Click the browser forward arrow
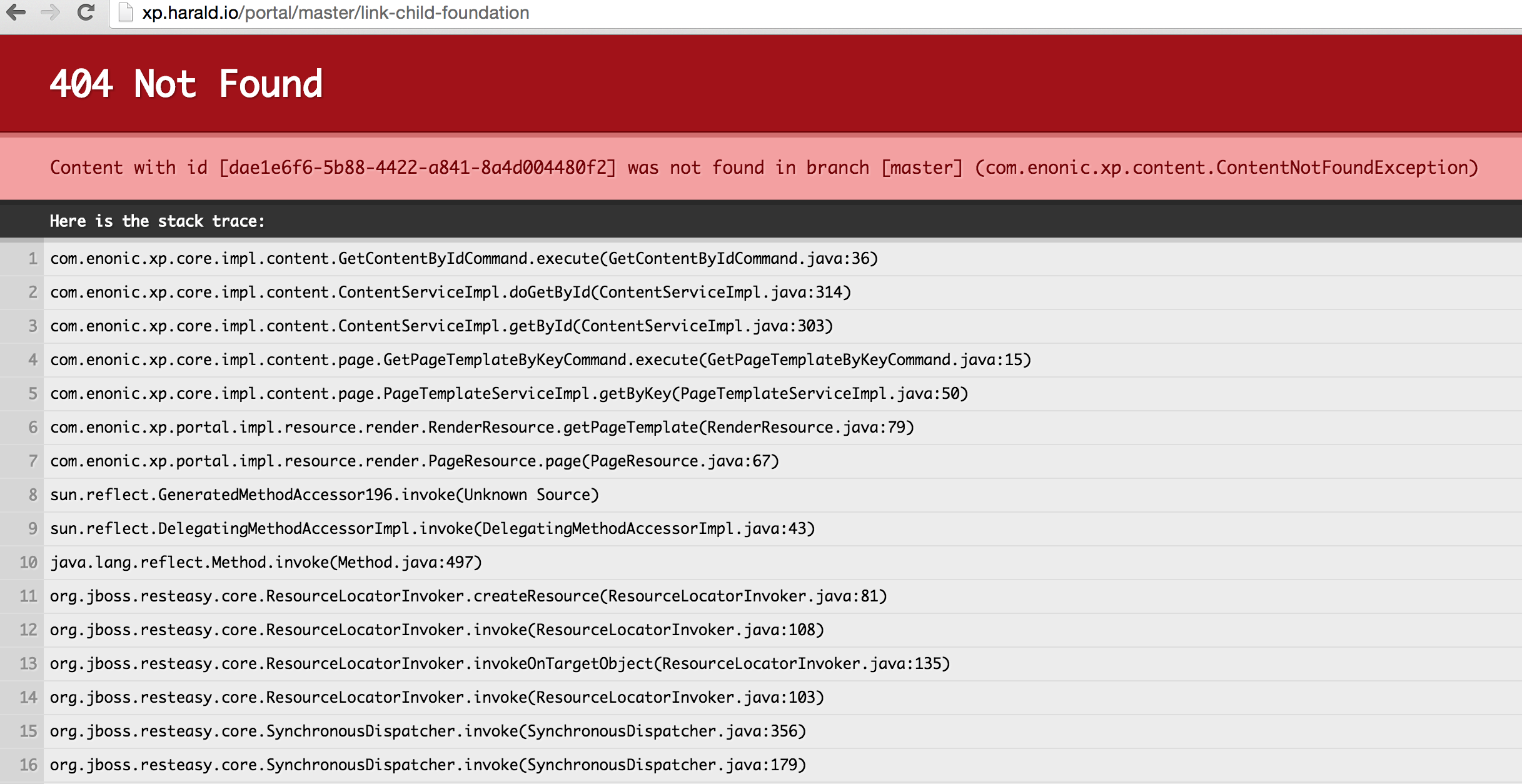Viewport: 1522px width, 784px height. pyautogui.click(x=51, y=13)
